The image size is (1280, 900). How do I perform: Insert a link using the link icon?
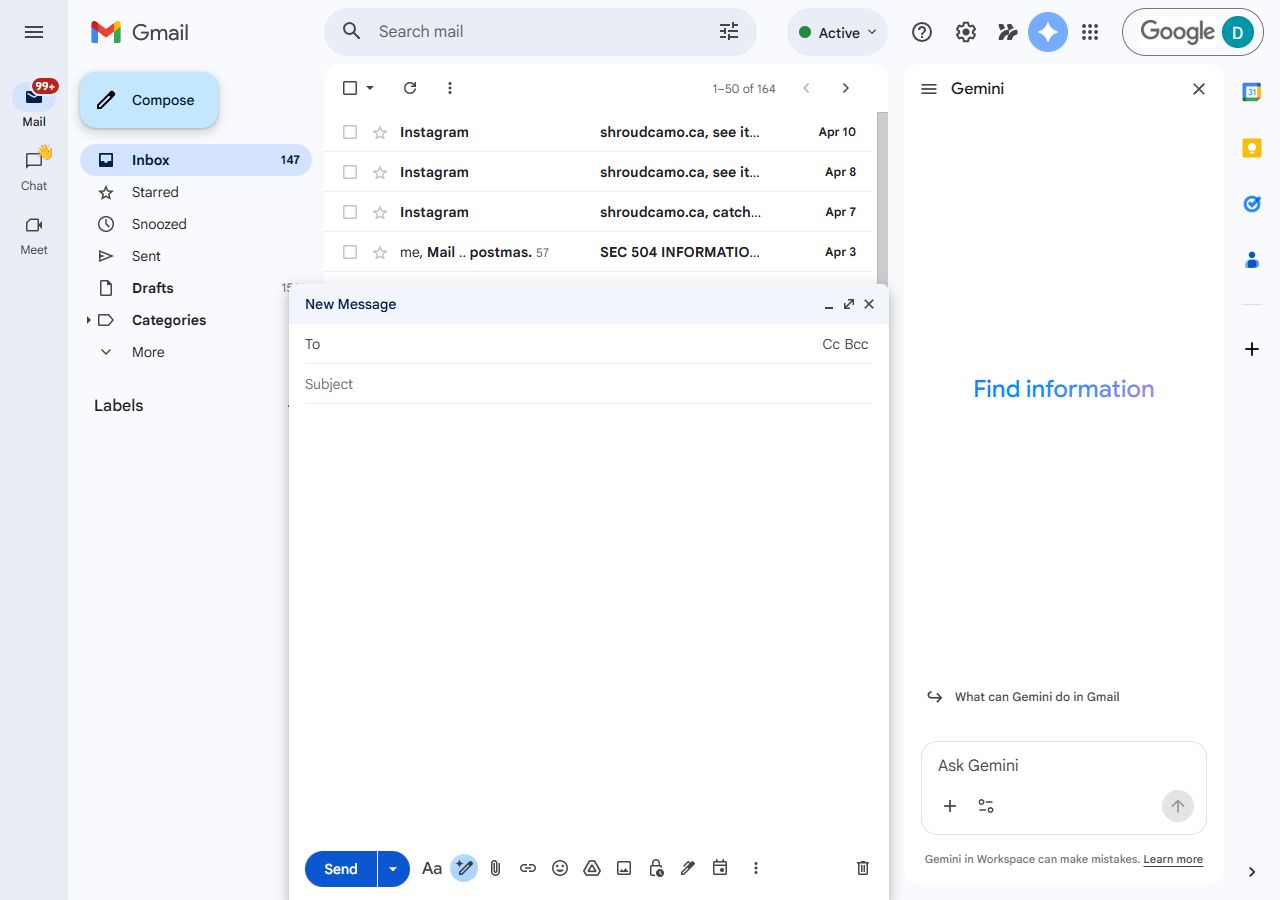(528, 868)
